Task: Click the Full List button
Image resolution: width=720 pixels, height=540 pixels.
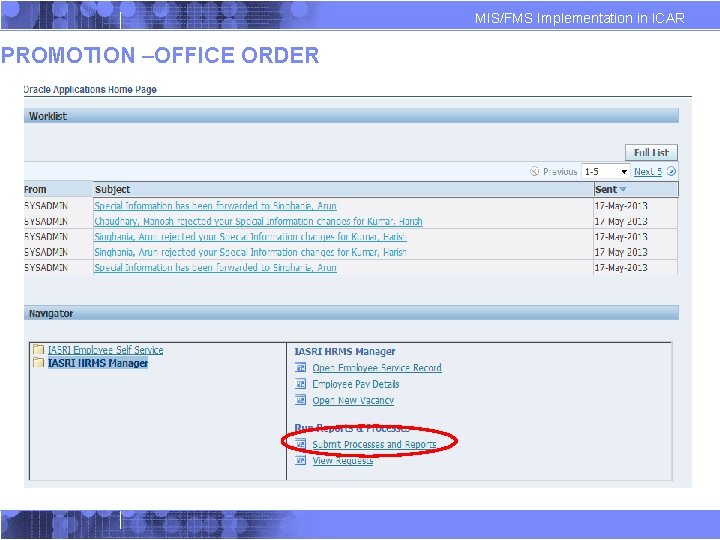Action: [651, 152]
